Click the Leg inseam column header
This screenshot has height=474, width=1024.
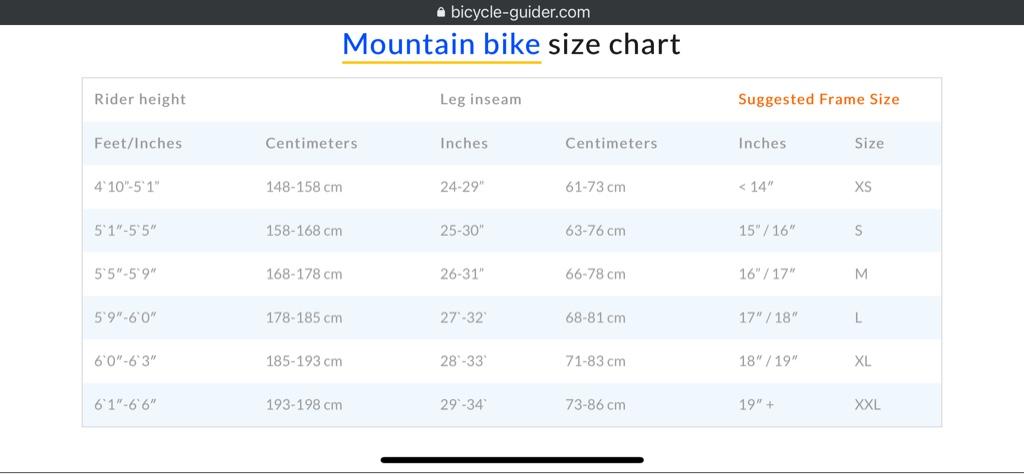pyautogui.click(x=481, y=99)
